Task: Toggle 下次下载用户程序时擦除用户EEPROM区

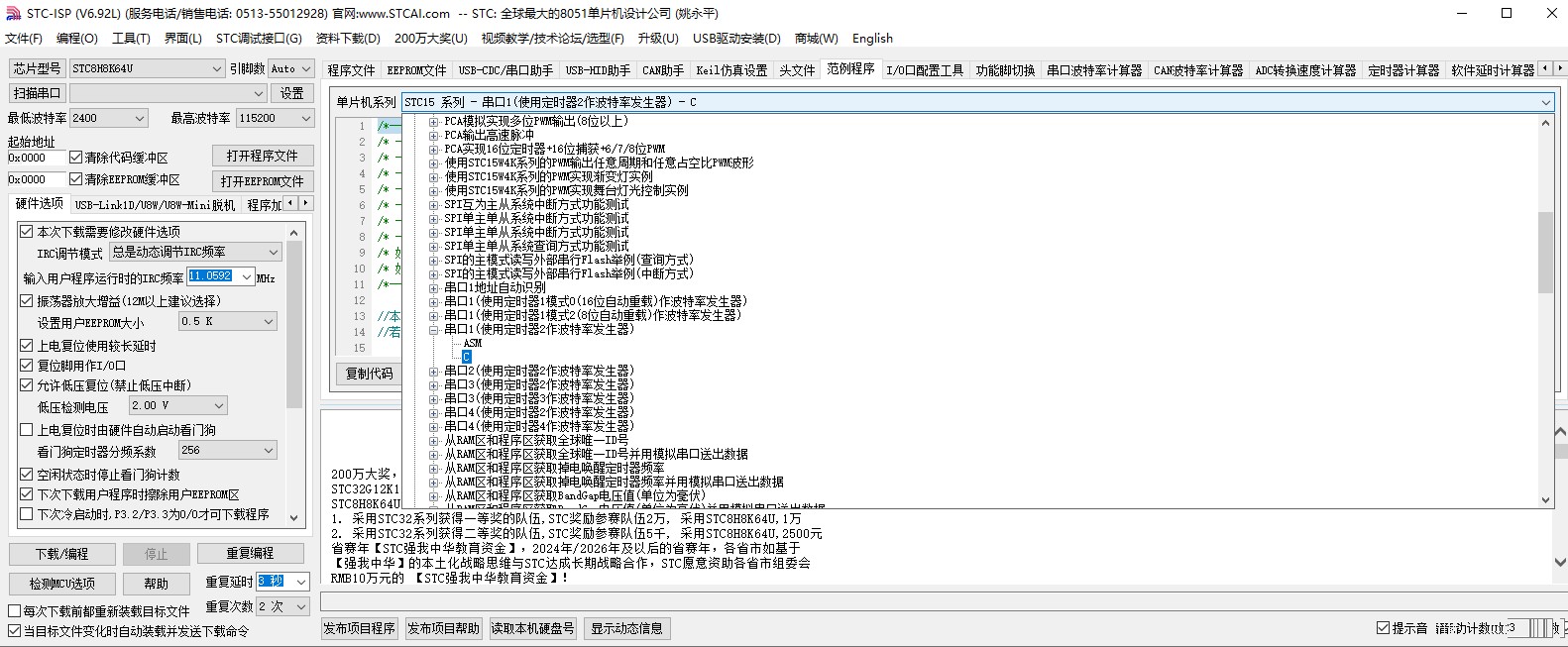Action: [27, 493]
